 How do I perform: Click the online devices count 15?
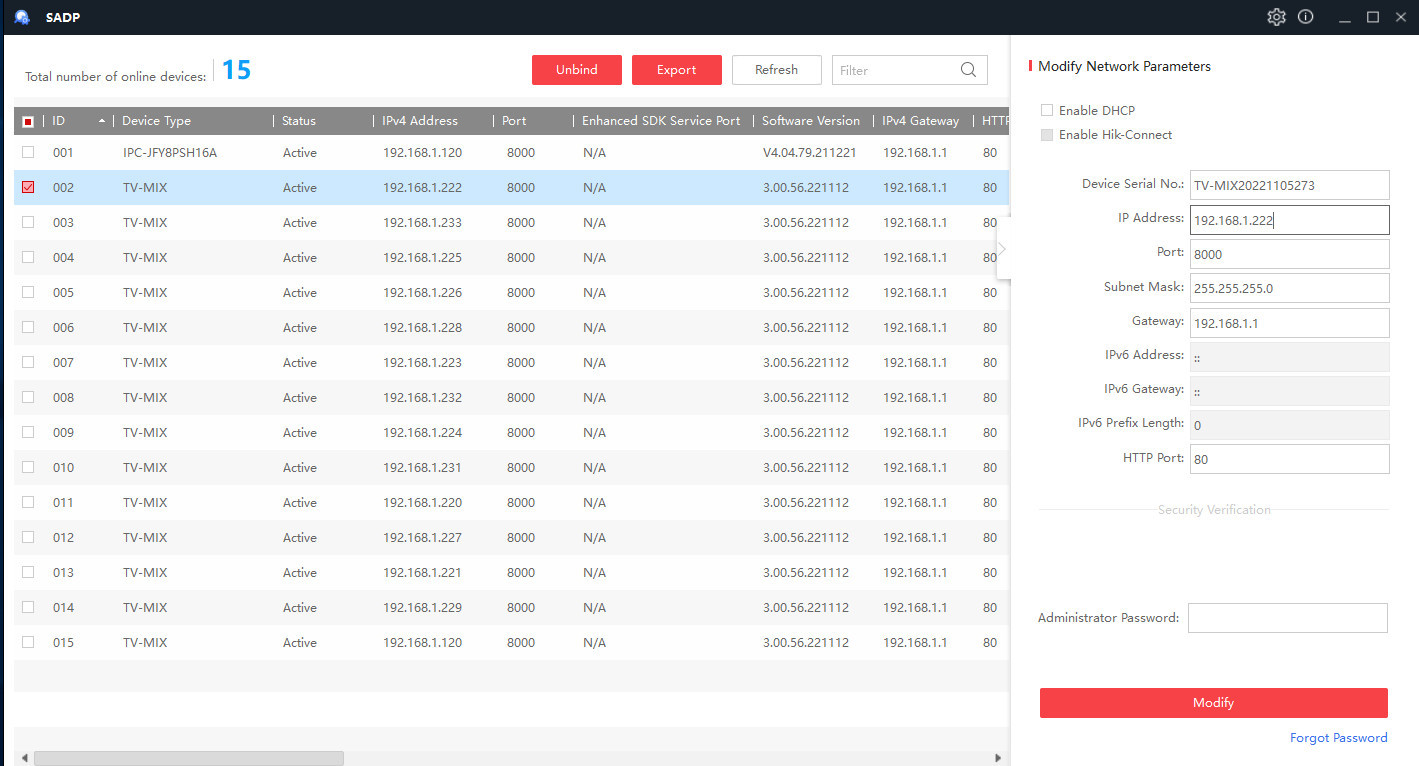[236, 70]
